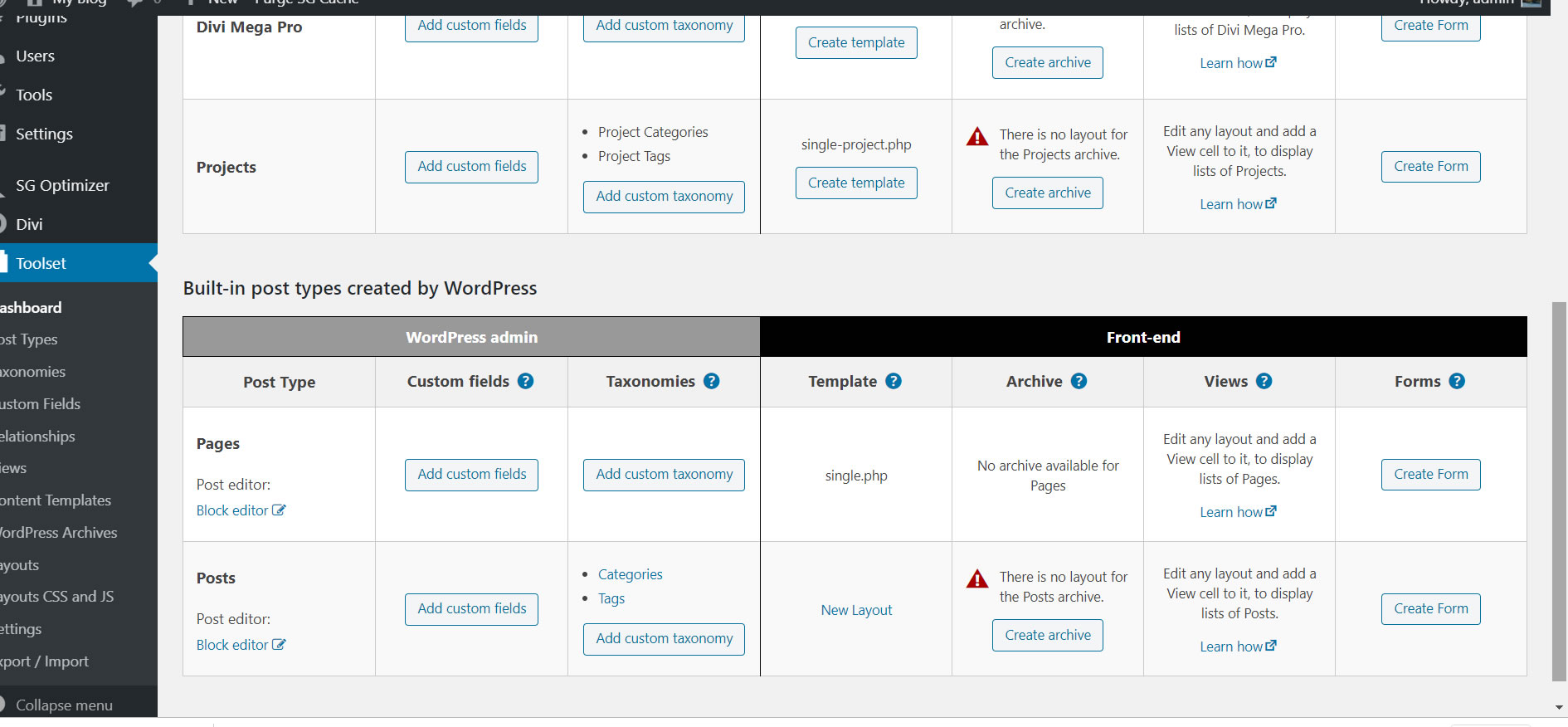Screen dimensions: 1568x727
Task: Open Block editor link for Pages
Action: 241,510
